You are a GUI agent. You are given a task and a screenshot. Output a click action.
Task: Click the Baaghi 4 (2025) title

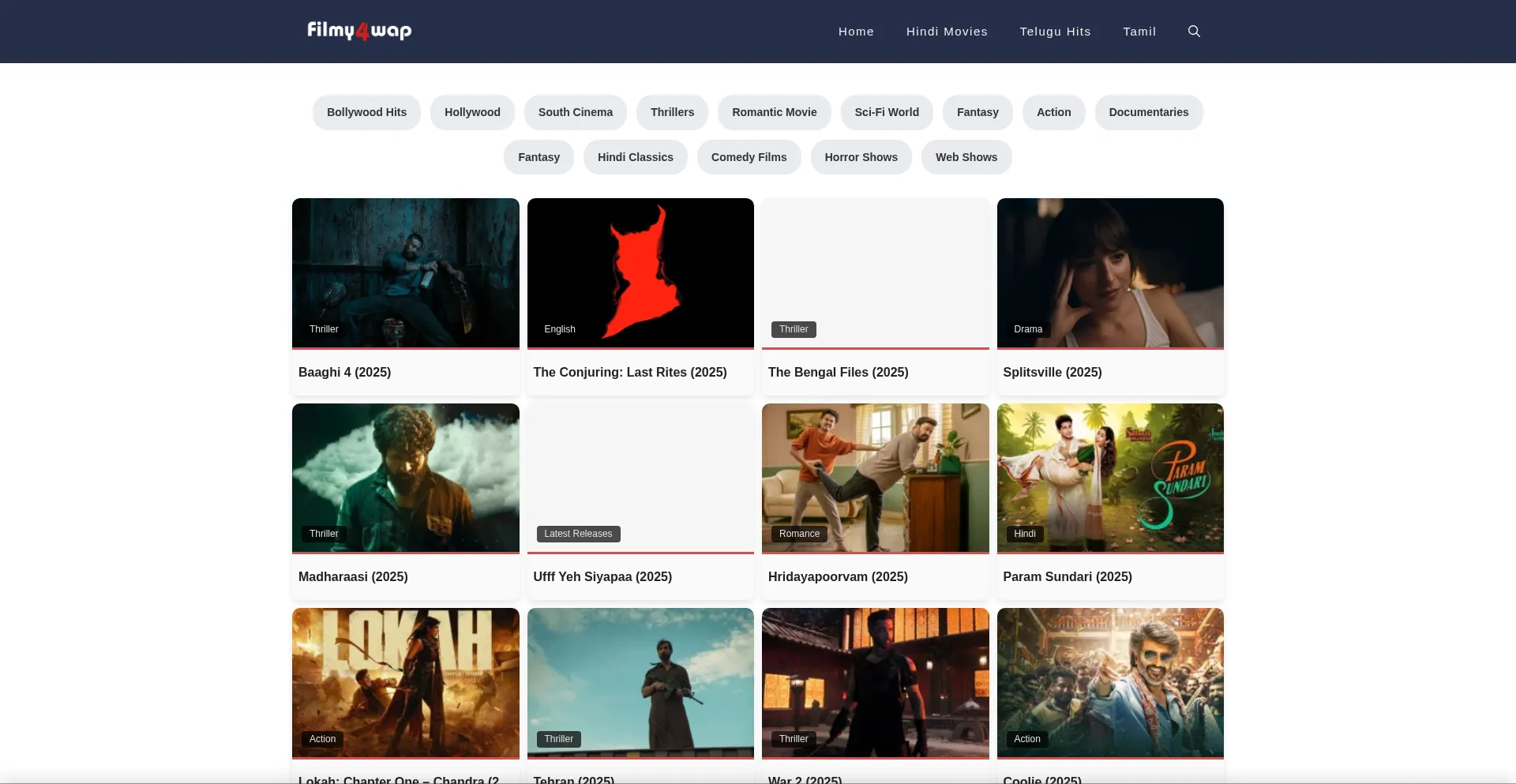[x=344, y=372]
